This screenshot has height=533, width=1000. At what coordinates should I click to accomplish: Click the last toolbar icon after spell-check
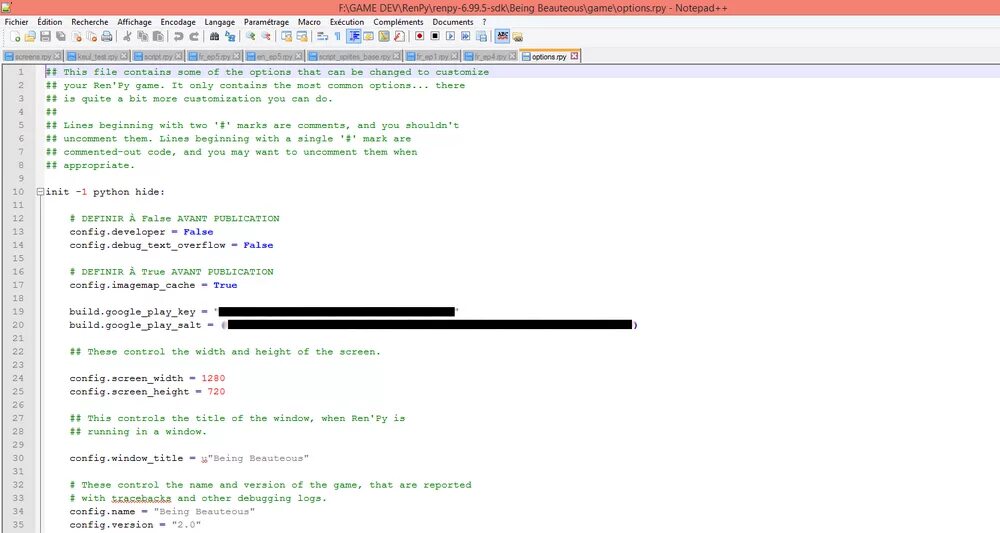[518, 36]
